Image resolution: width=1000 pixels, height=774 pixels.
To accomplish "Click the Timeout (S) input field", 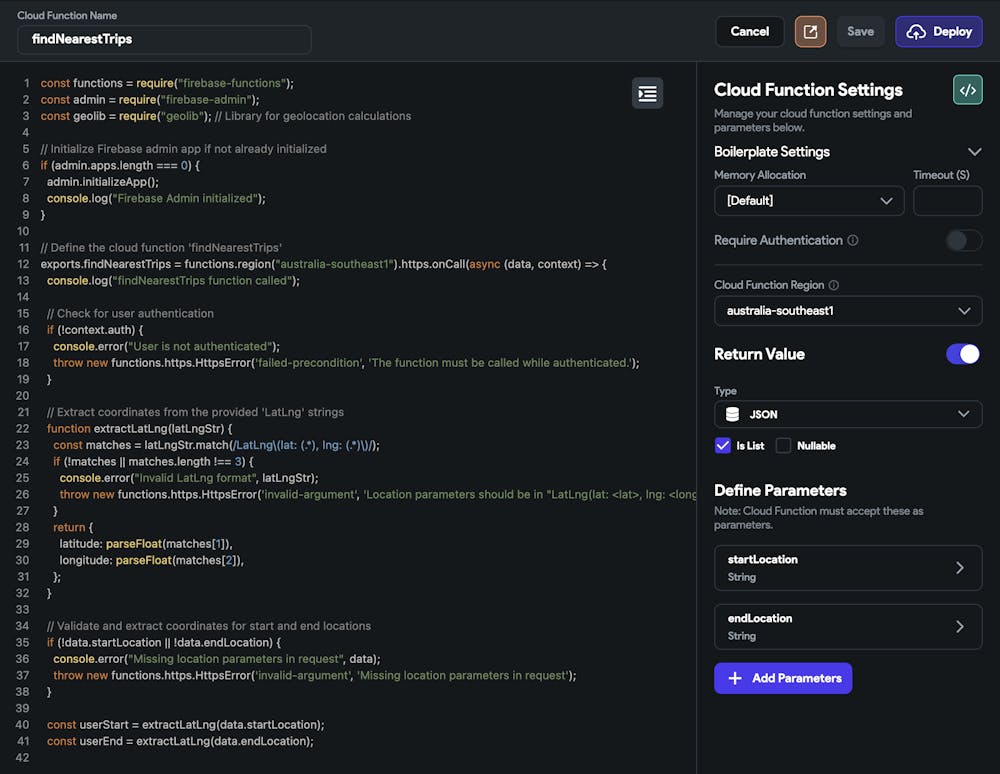I will (x=947, y=201).
